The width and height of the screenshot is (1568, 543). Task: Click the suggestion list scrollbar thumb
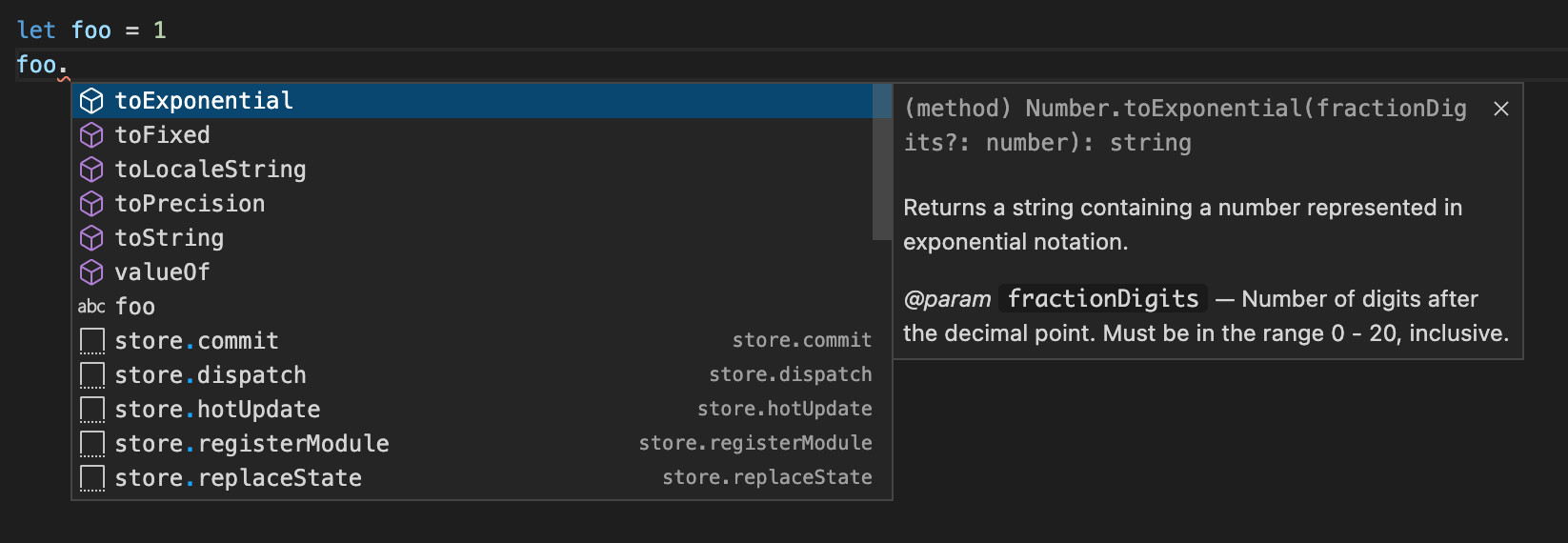click(x=882, y=162)
